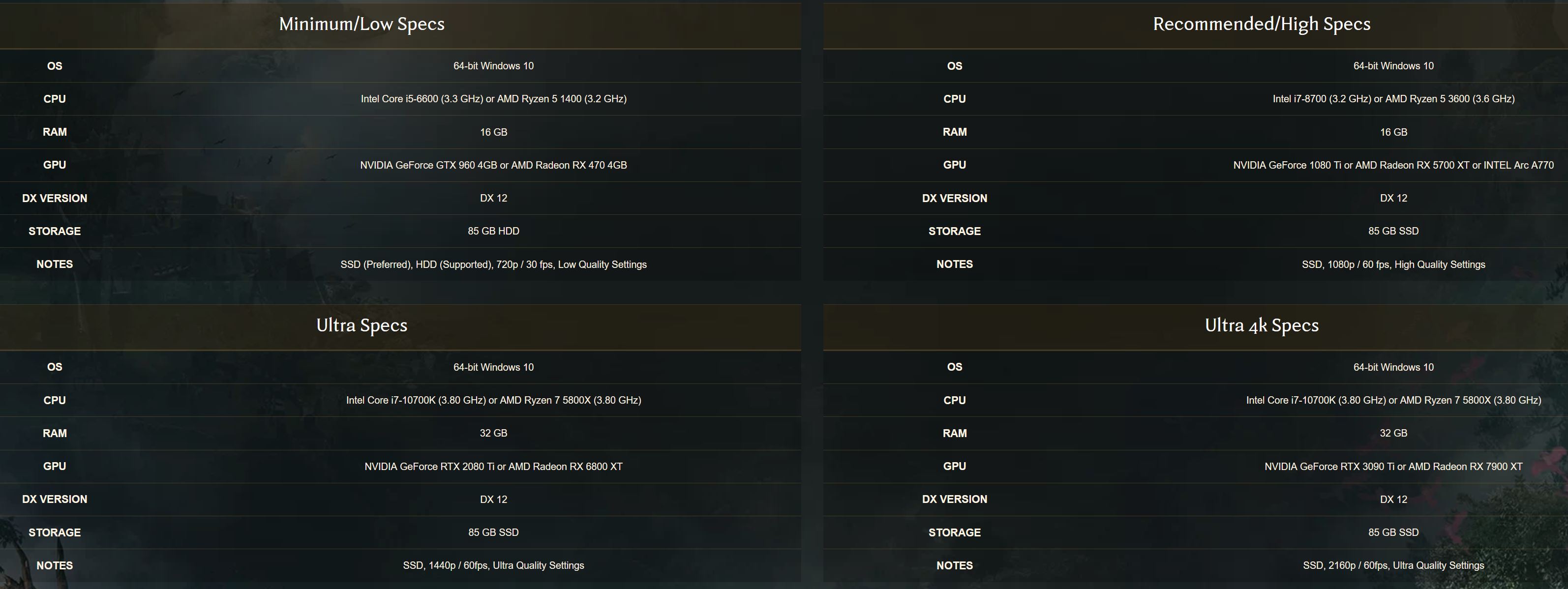This screenshot has height=589, width=1568.
Task: Select the 1440p / 60fps Ultra notes text
Action: click(x=494, y=566)
